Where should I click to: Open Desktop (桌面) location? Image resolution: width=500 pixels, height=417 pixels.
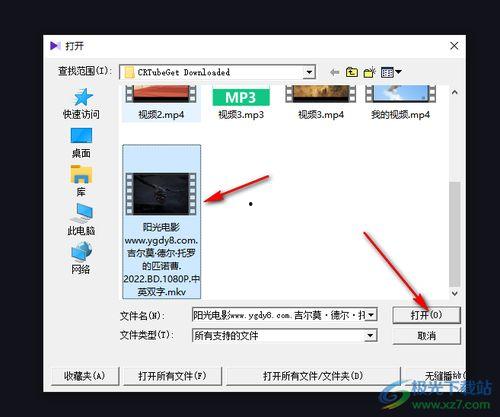(81, 143)
